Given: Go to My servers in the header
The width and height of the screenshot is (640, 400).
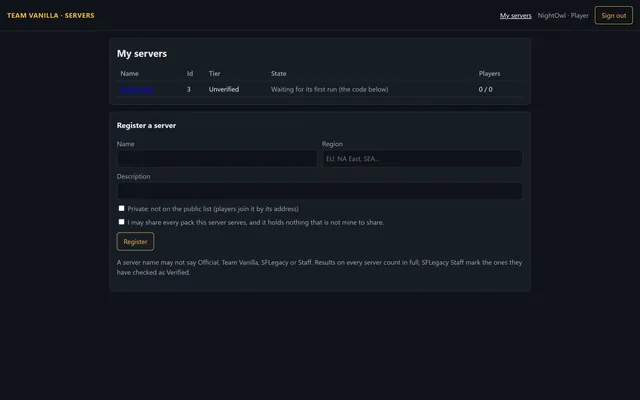Looking at the screenshot, I should tap(516, 16).
